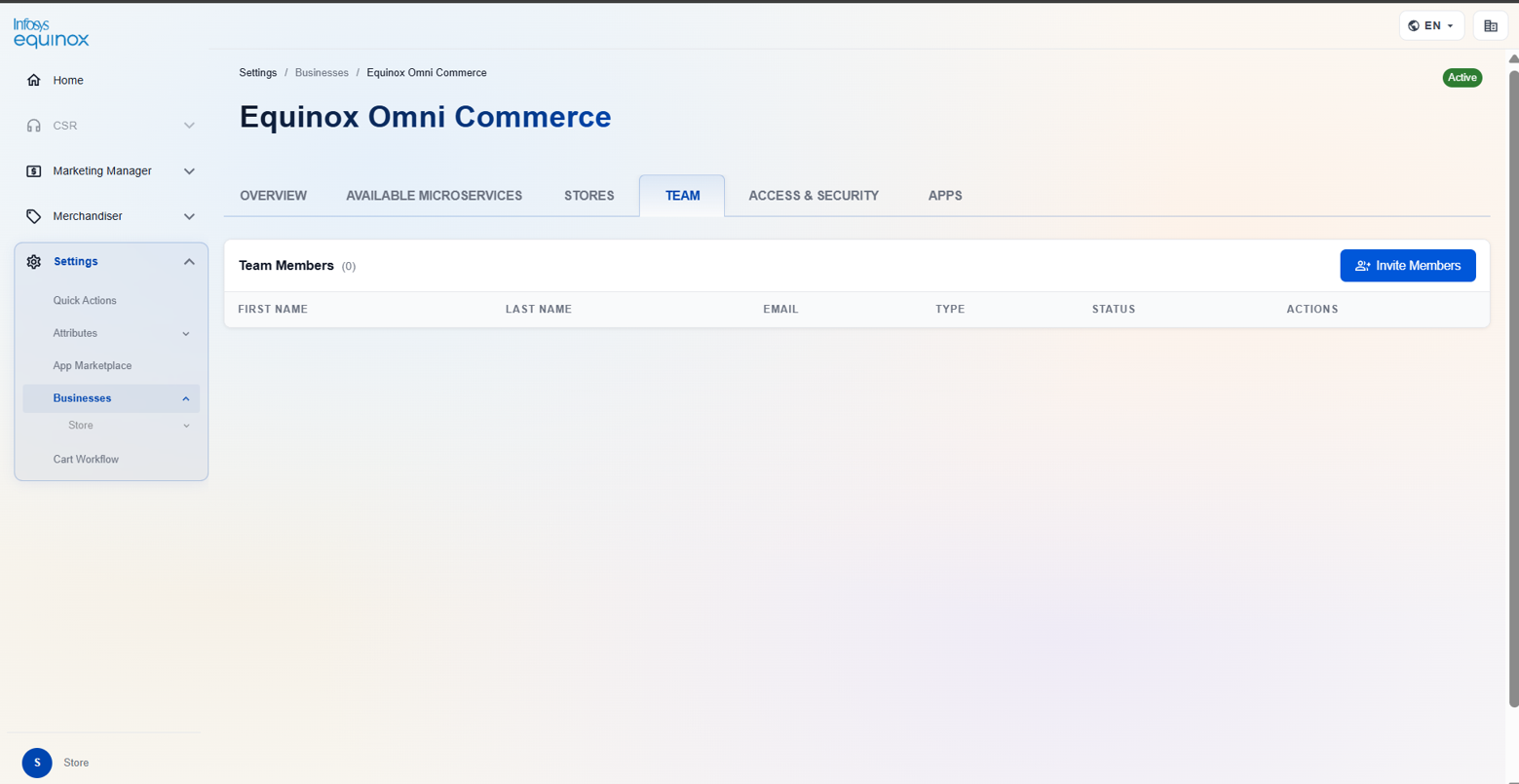Select the Team tab
The width and height of the screenshot is (1519, 784).
coord(682,196)
